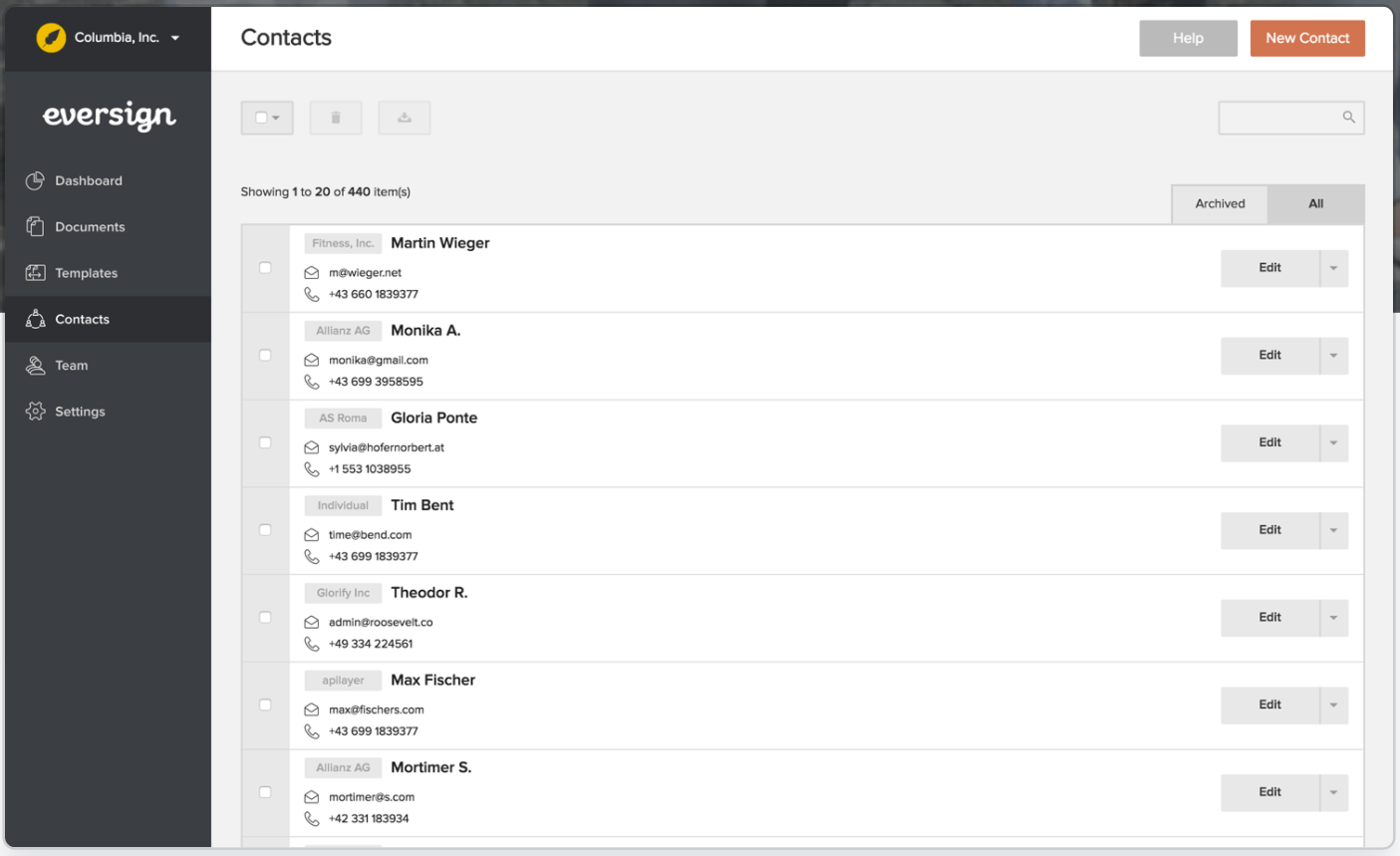Click the New Contact button

tap(1307, 38)
